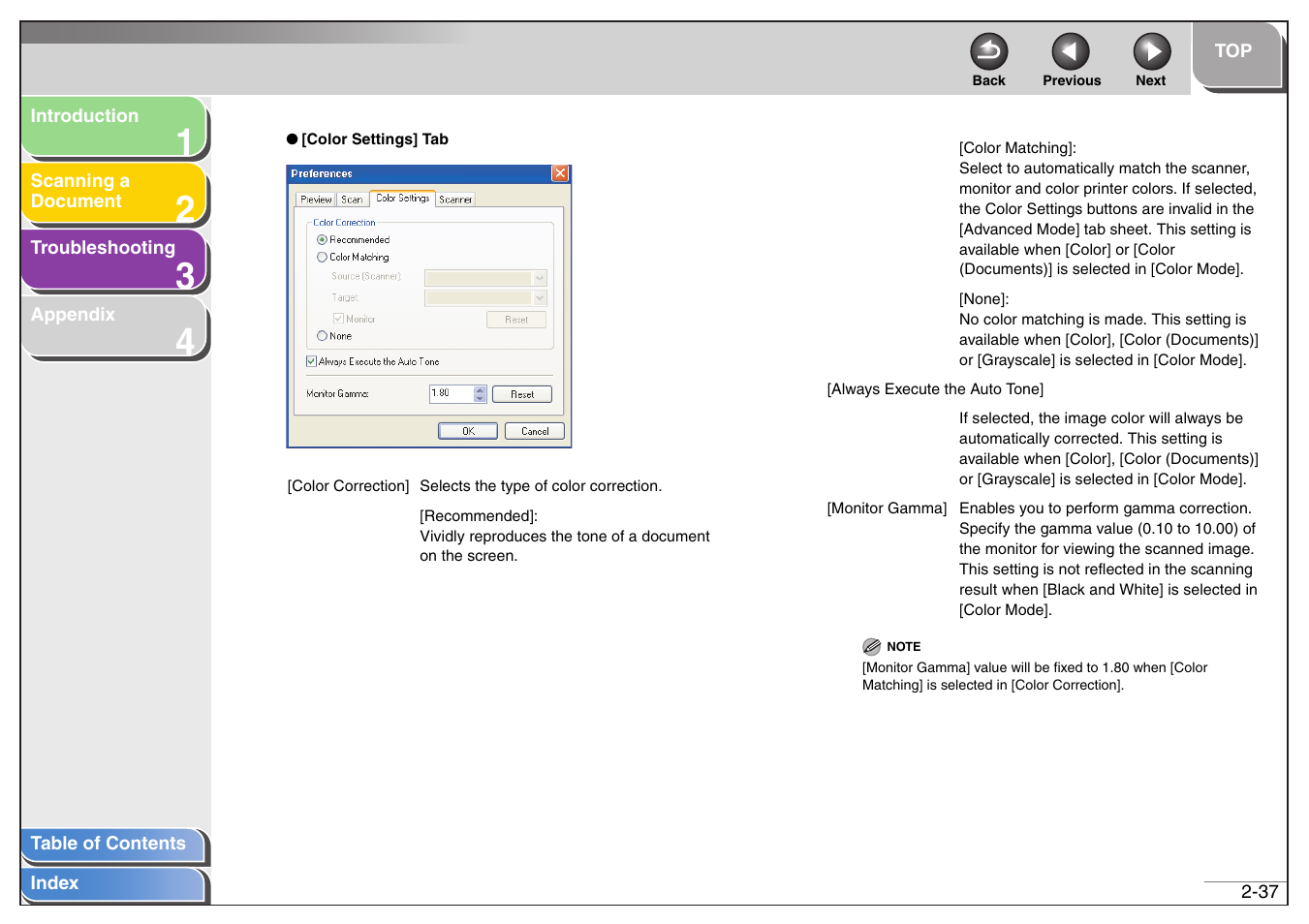
Task: Advance using the Next arrow icon
Action: point(1152,51)
